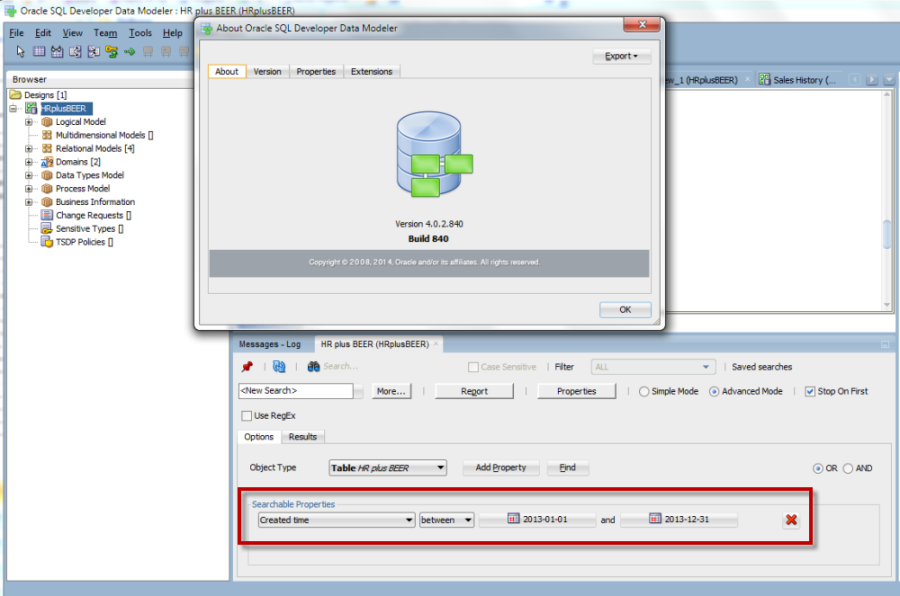Expand the Relational Models tree node
This screenshot has height=596, width=900.
point(30,149)
